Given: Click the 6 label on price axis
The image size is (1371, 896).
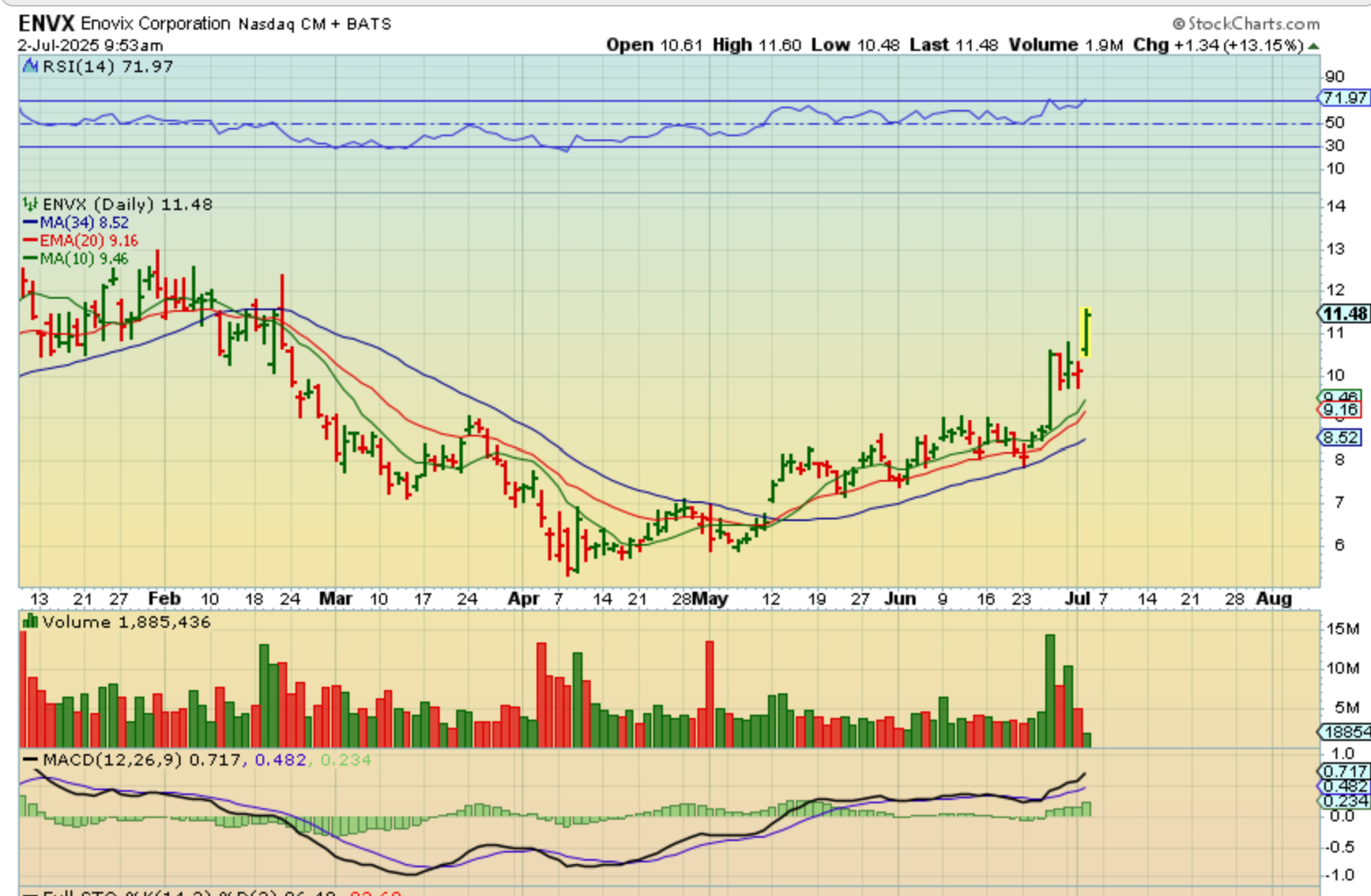Looking at the screenshot, I should click(1339, 545).
